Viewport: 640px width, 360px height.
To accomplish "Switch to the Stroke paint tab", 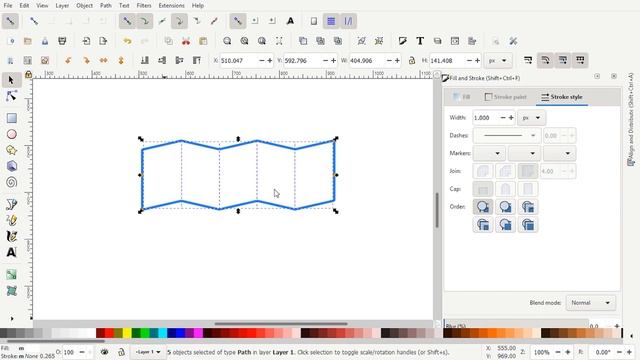I will 506,97.
